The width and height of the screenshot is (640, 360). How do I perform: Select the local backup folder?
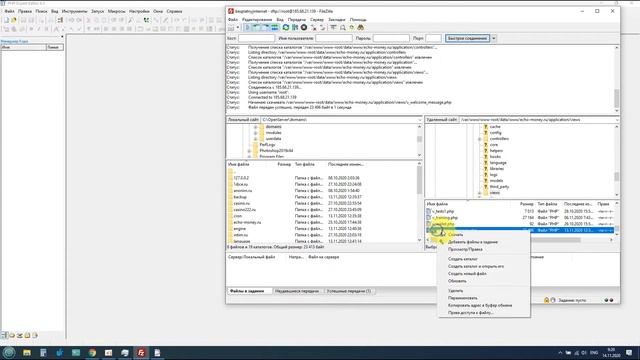click(240, 197)
